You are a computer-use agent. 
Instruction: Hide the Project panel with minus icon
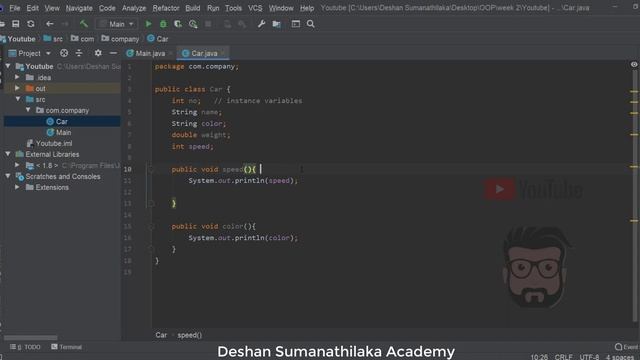pos(113,53)
